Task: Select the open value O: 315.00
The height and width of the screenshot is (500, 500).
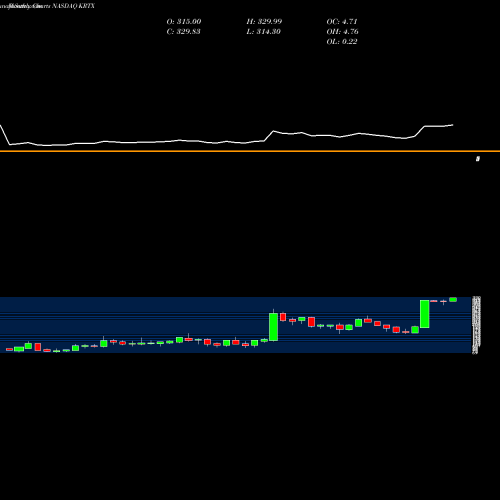Action: pyautogui.click(x=184, y=22)
